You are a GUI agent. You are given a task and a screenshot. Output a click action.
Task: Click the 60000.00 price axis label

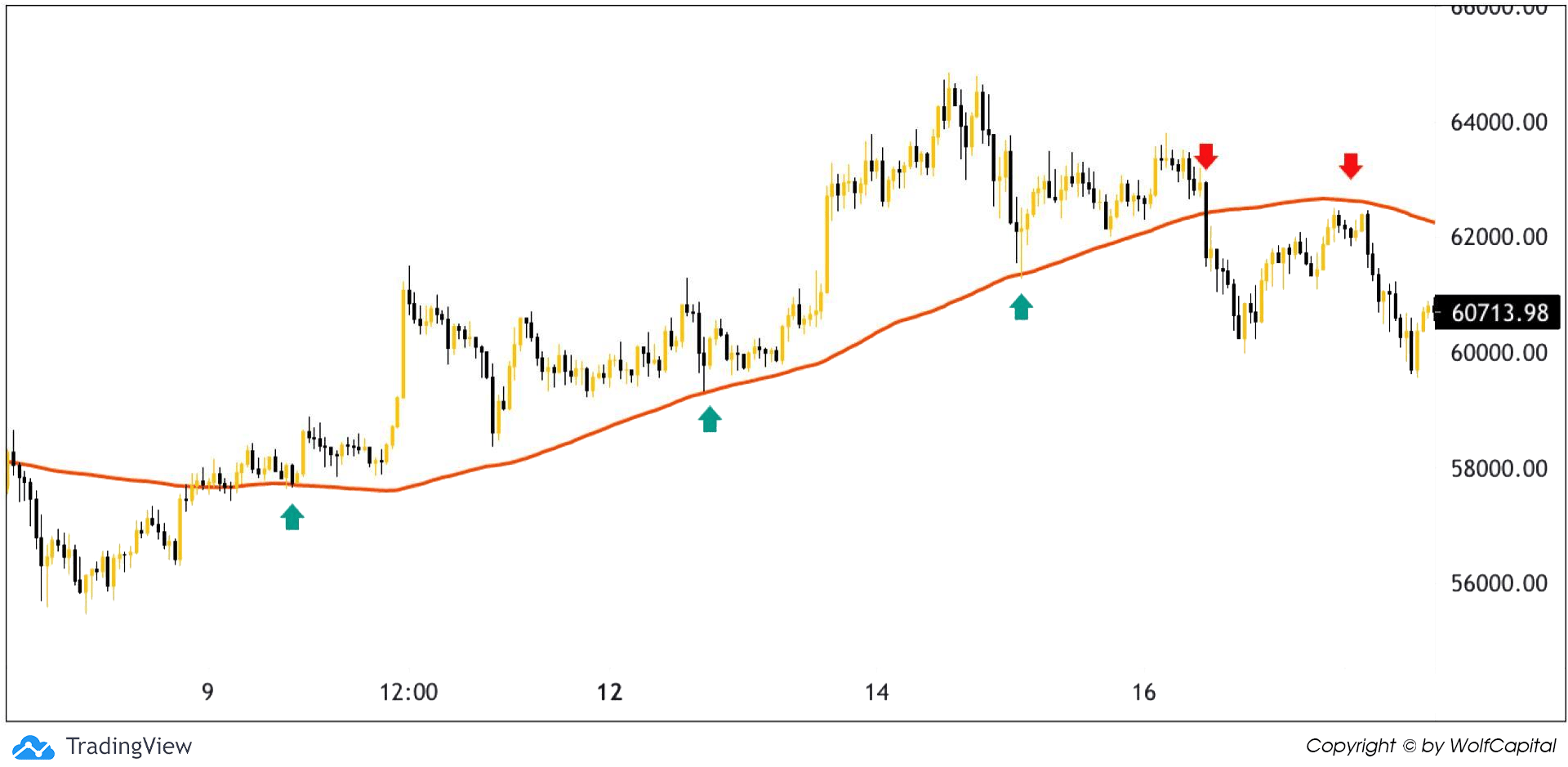pyautogui.click(x=1499, y=353)
